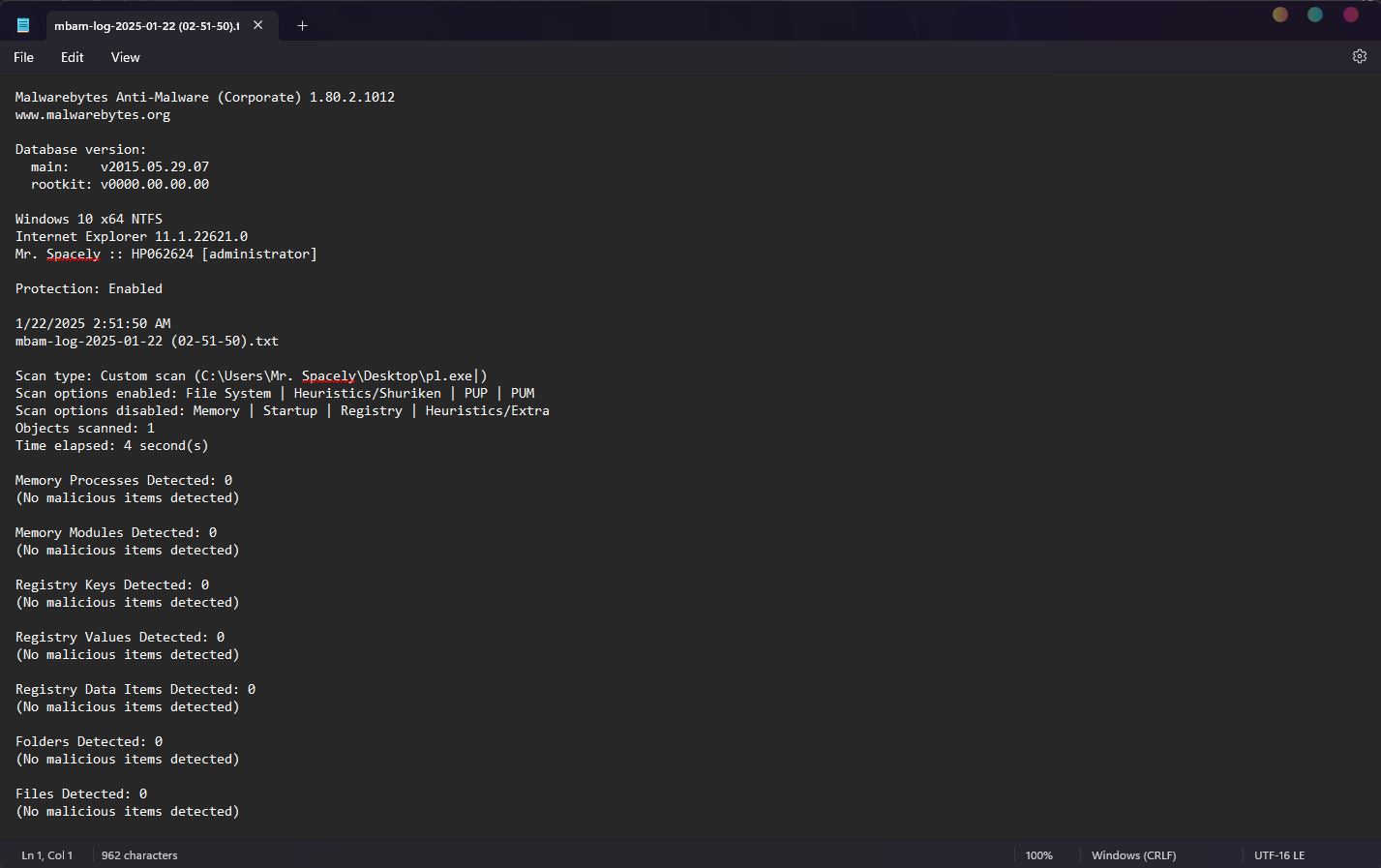The image size is (1381, 868).
Task: Click the UTF-16 LE encoding indicator
Action: (x=1279, y=855)
